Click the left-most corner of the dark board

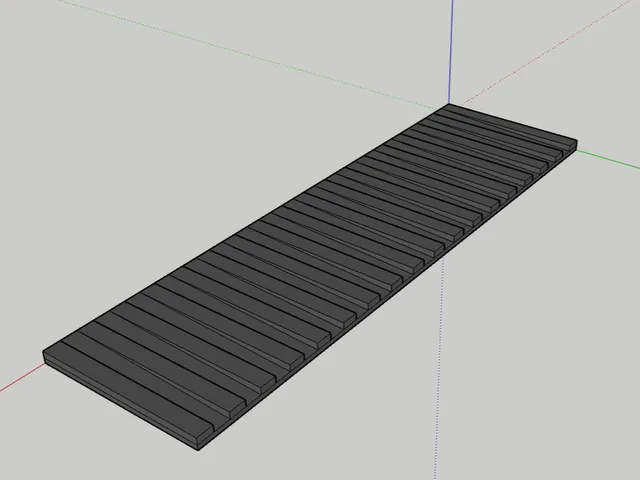click(x=44, y=353)
